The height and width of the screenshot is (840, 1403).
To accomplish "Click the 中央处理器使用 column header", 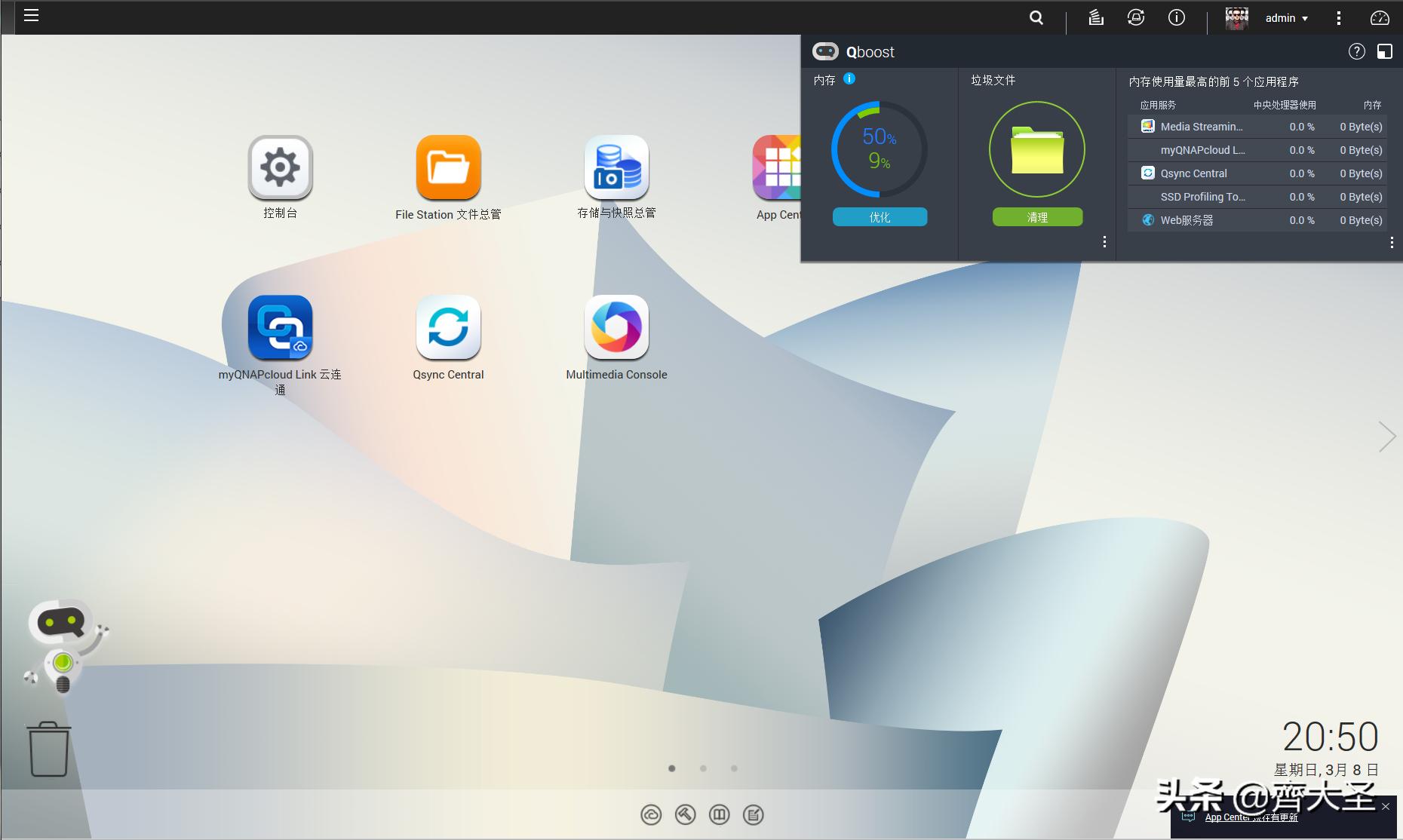I will pyautogui.click(x=1285, y=105).
